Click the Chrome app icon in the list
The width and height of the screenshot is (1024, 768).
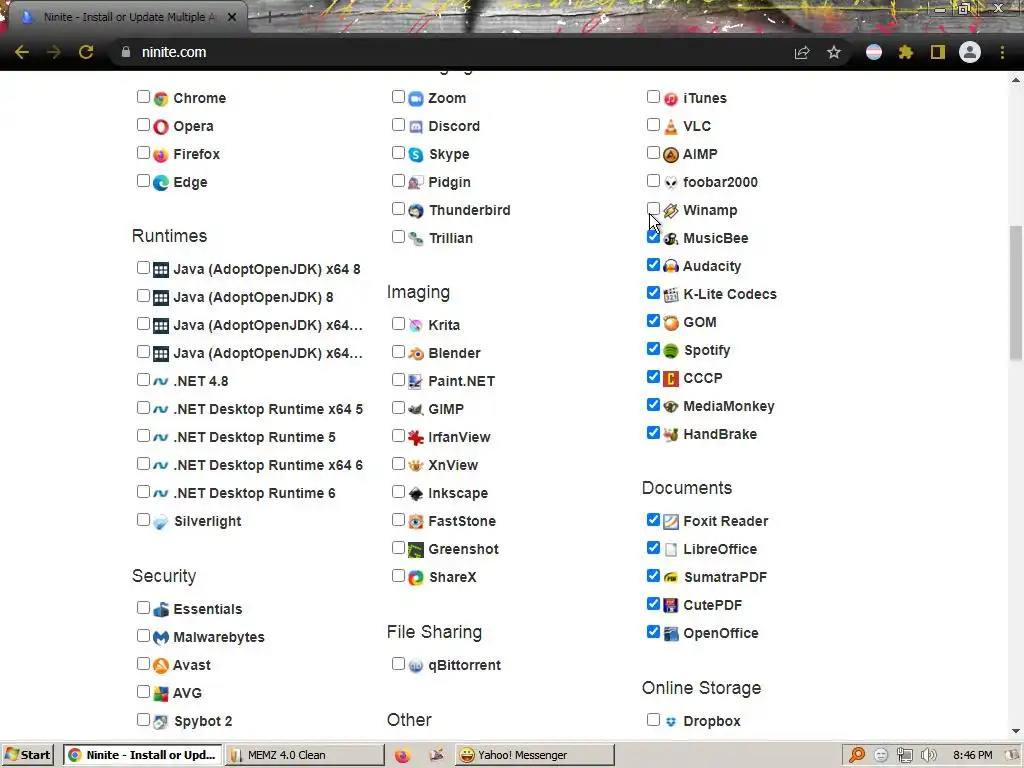[161, 99]
